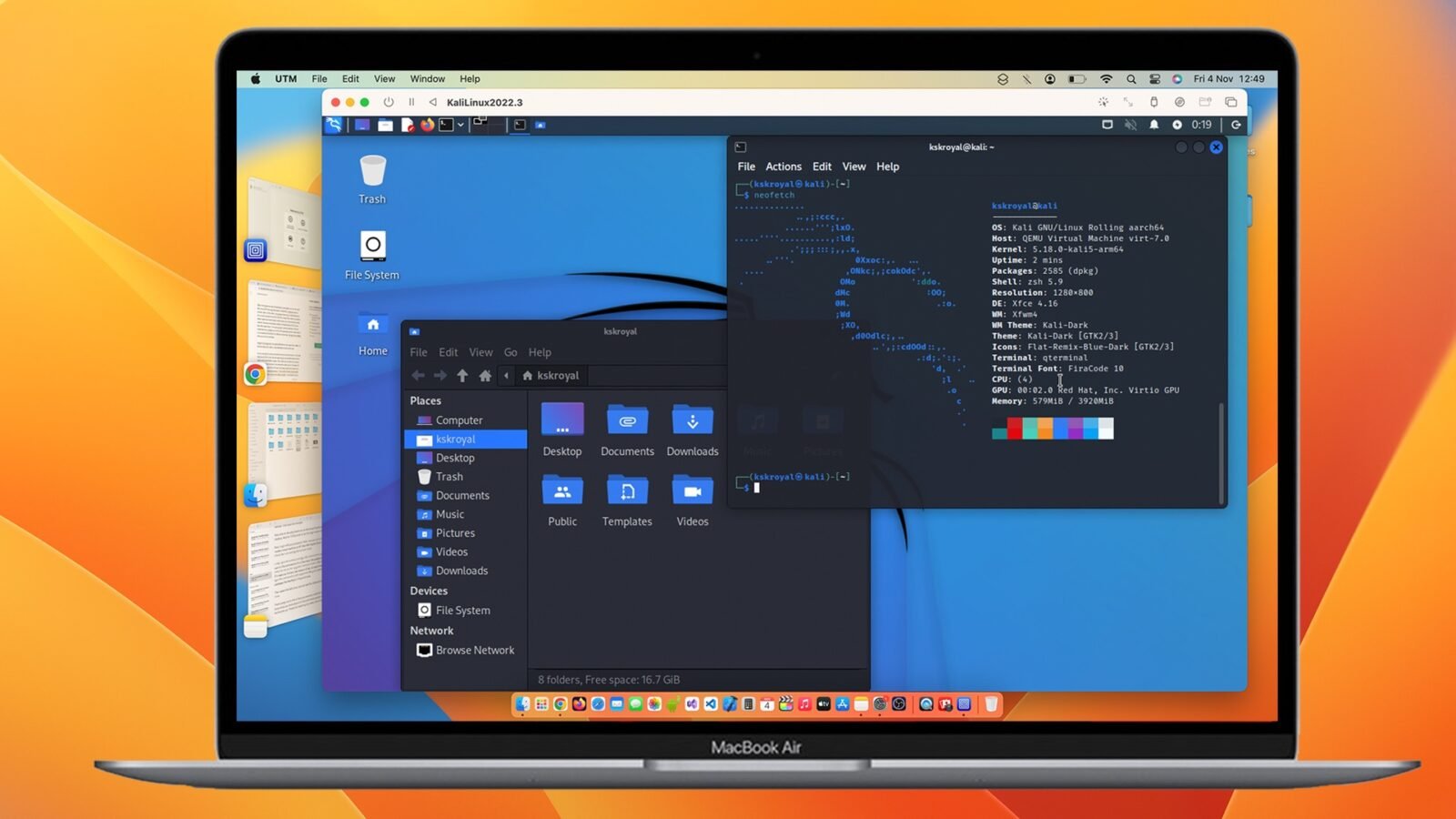Click the 0:19 clock in Kali panel
Image resolution: width=1456 pixels, height=819 pixels.
pyautogui.click(x=1201, y=125)
